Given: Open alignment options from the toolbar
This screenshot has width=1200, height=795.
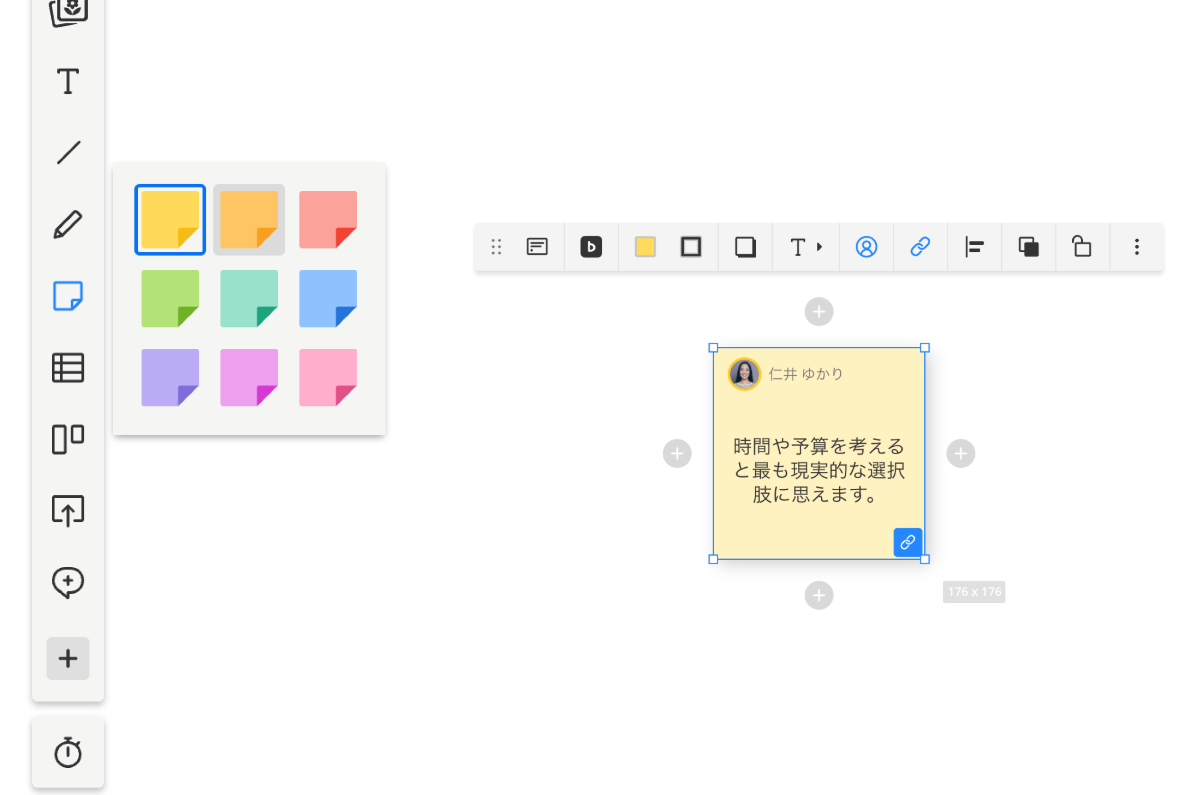Looking at the screenshot, I should click(x=974, y=246).
